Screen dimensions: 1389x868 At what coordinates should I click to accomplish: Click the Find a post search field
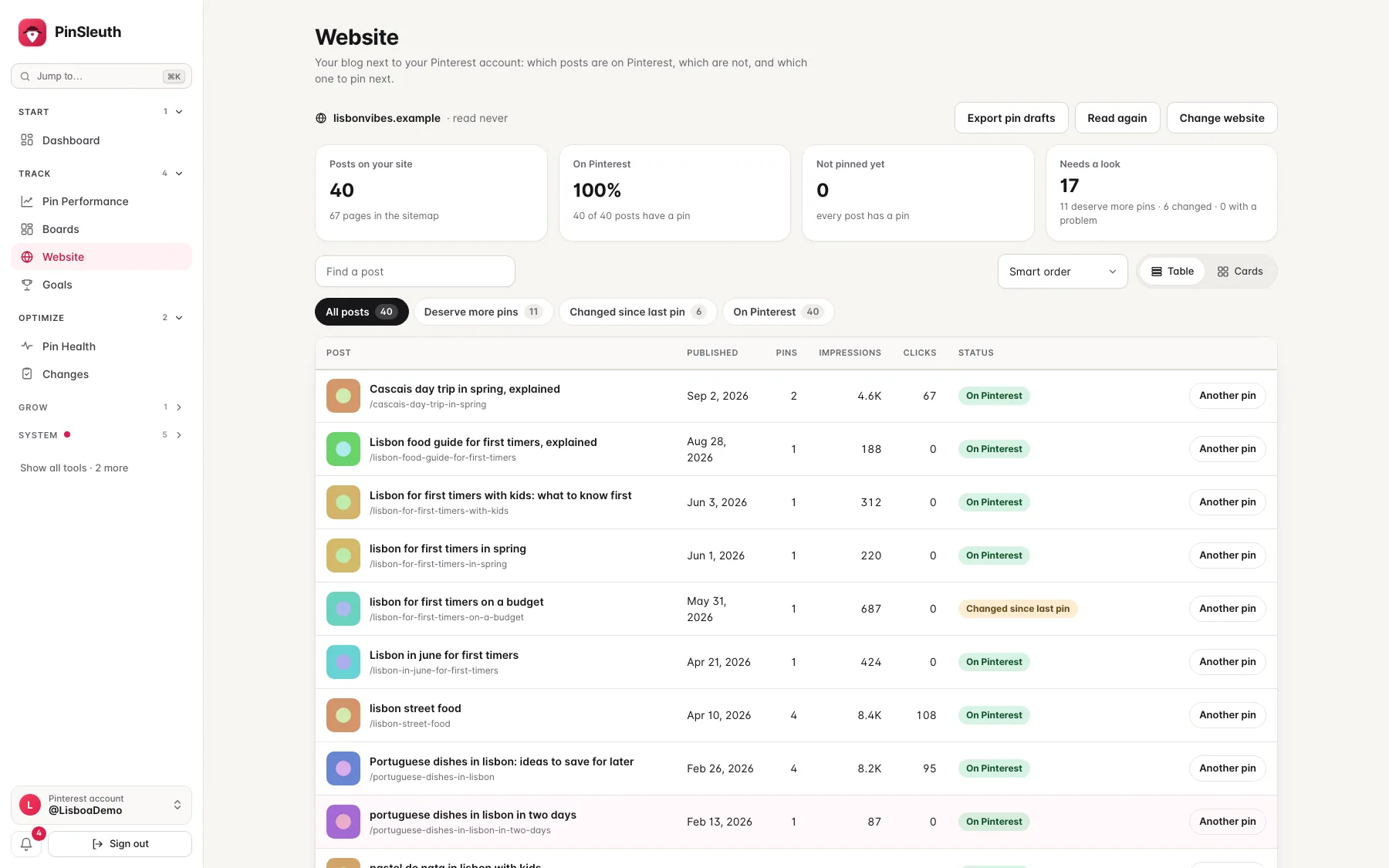click(414, 272)
